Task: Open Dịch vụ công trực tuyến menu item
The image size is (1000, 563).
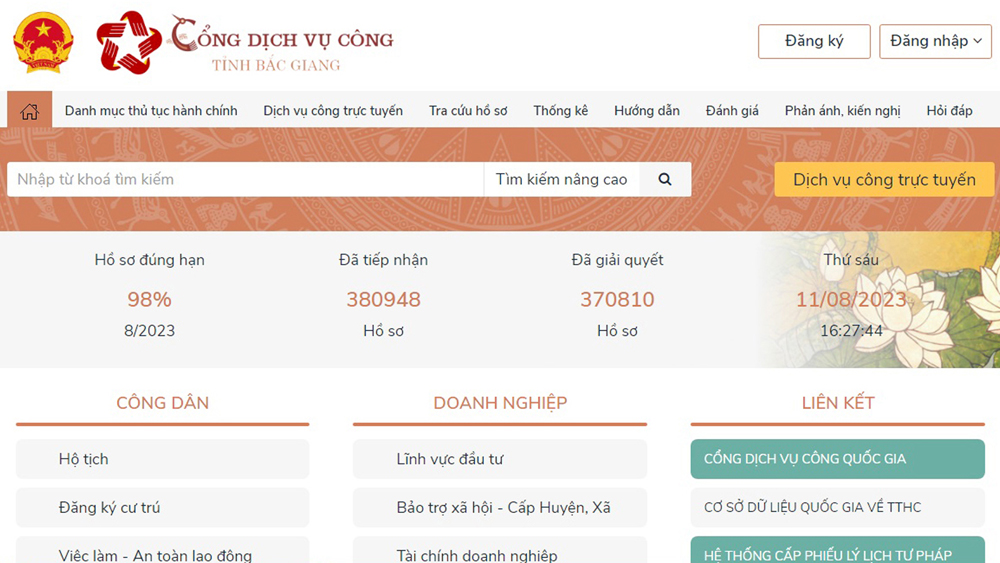Action: [333, 110]
